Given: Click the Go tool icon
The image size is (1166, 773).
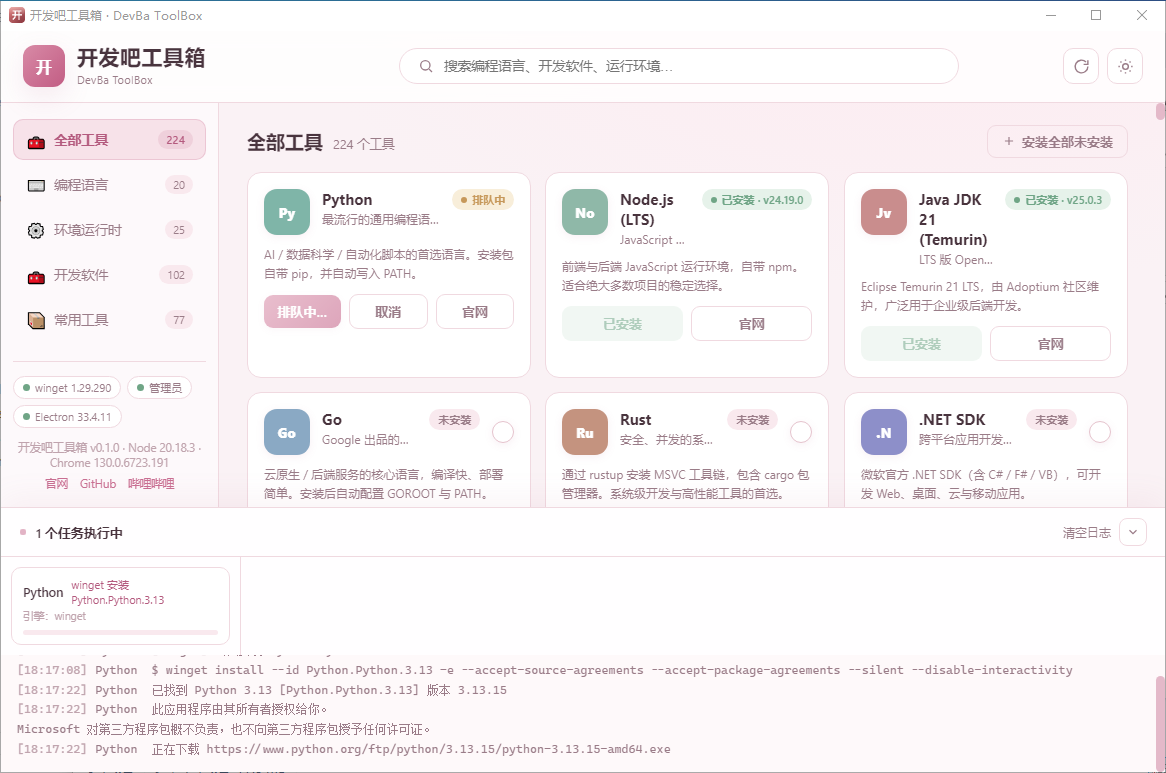Looking at the screenshot, I should tap(287, 432).
